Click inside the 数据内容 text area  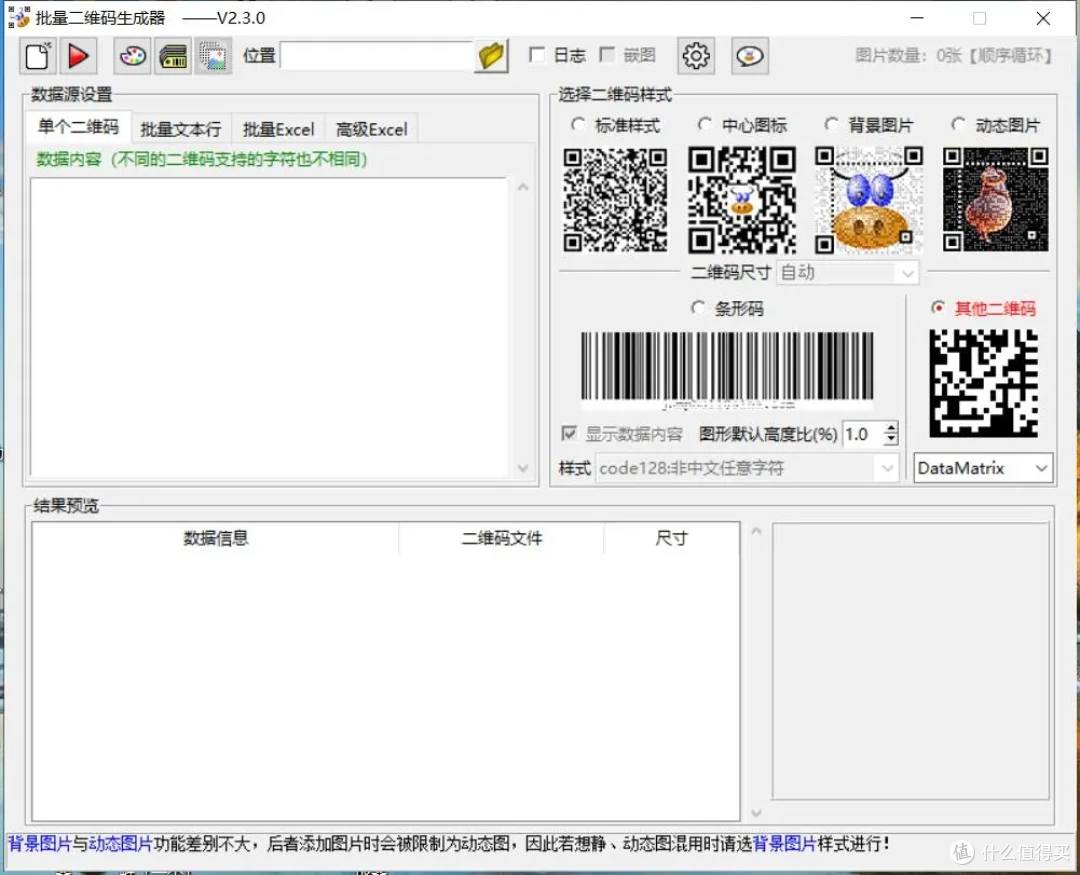pos(269,327)
